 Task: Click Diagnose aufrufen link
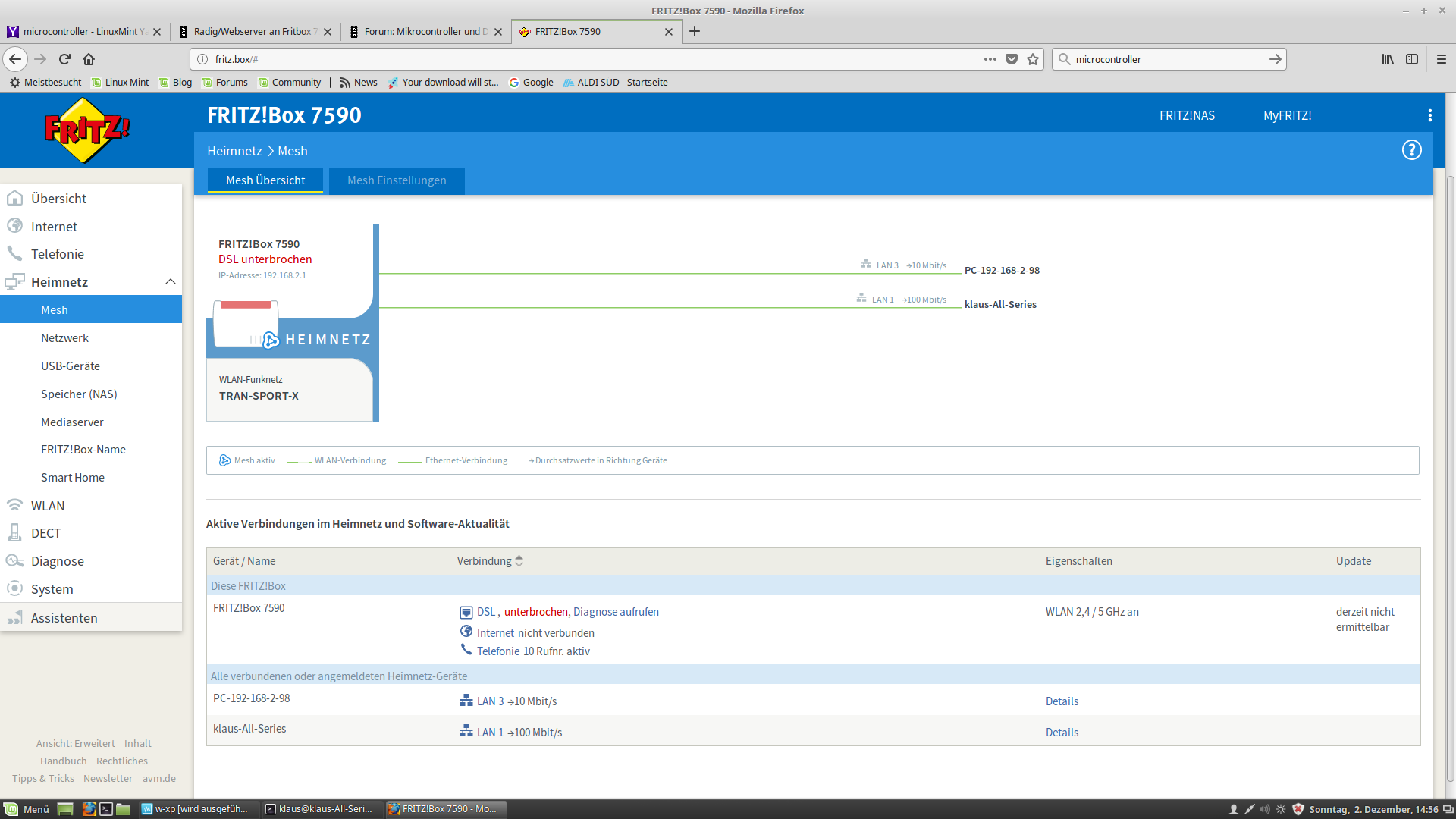coord(616,612)
